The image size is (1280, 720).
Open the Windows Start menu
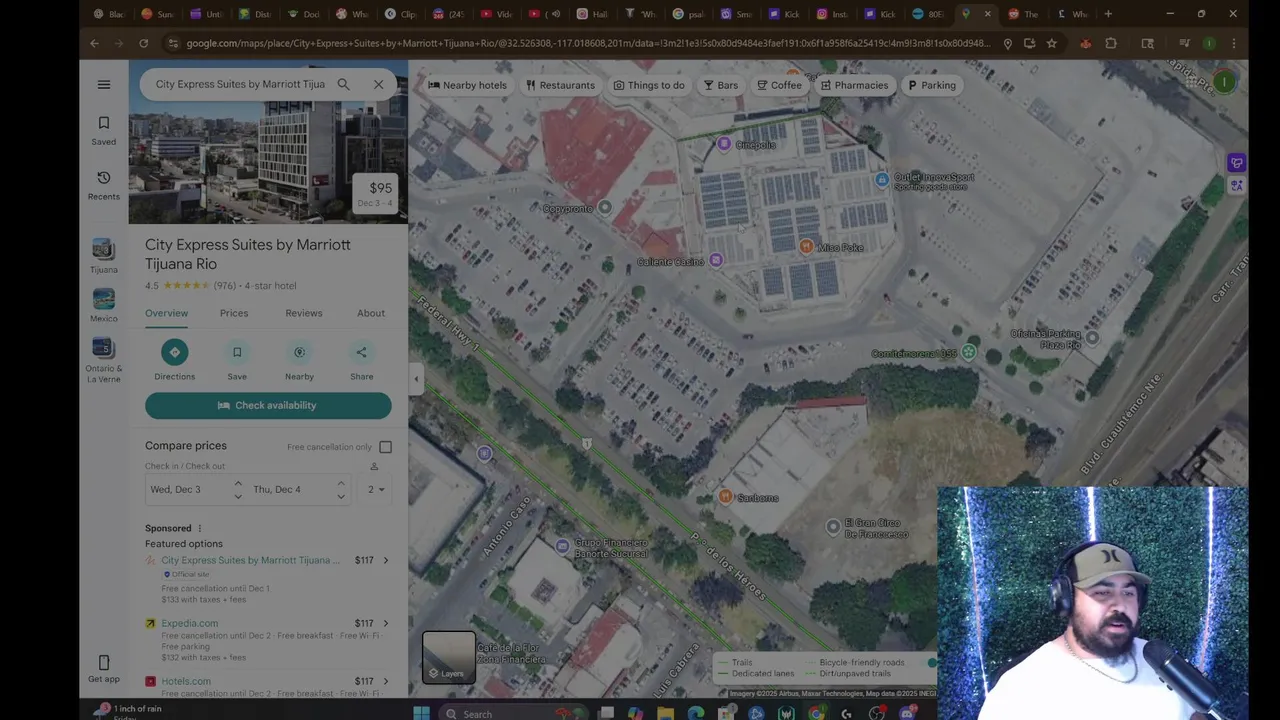tap(421, 713)
